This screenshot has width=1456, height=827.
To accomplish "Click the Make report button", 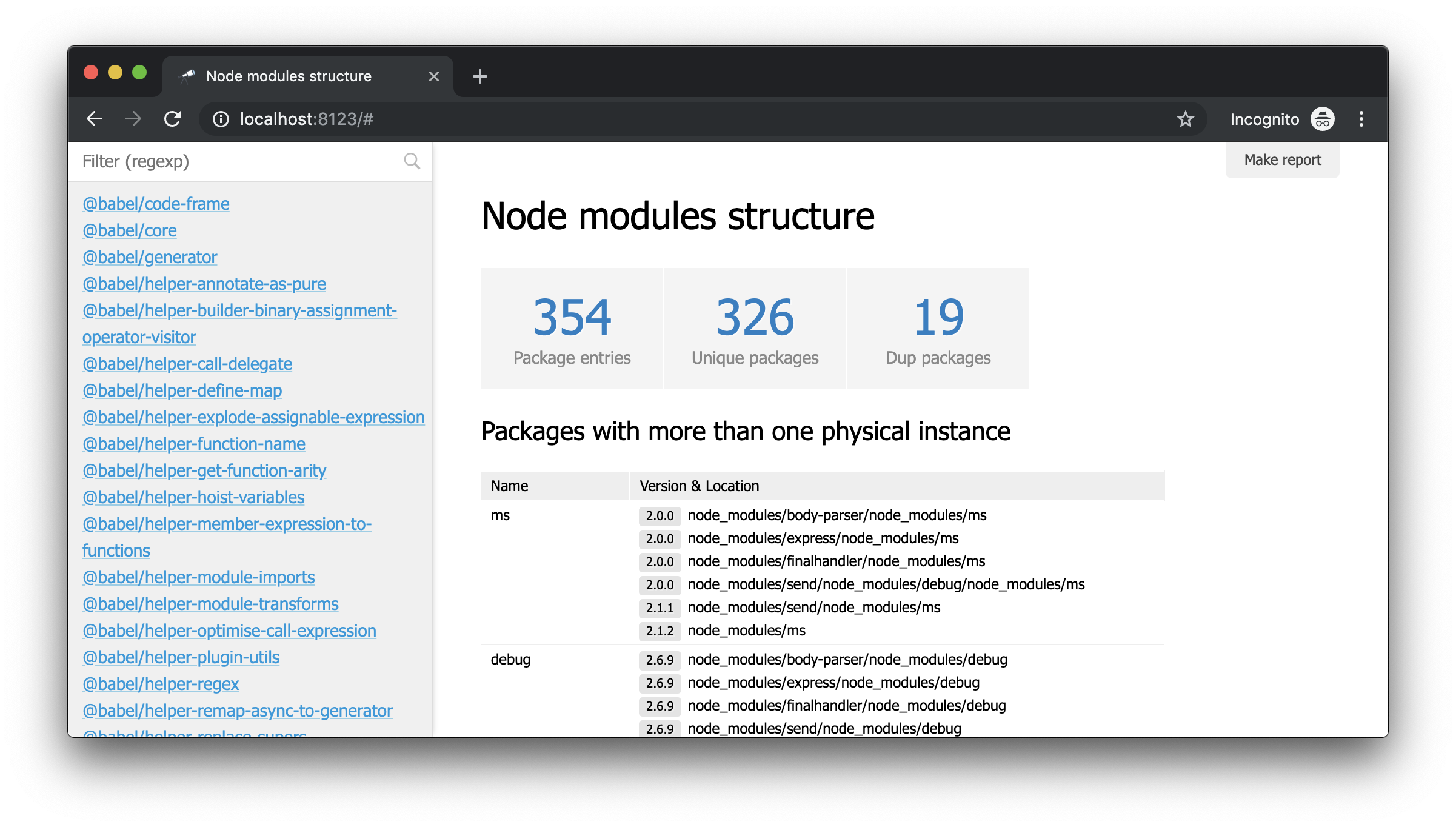I will (x=1282, y=160).
